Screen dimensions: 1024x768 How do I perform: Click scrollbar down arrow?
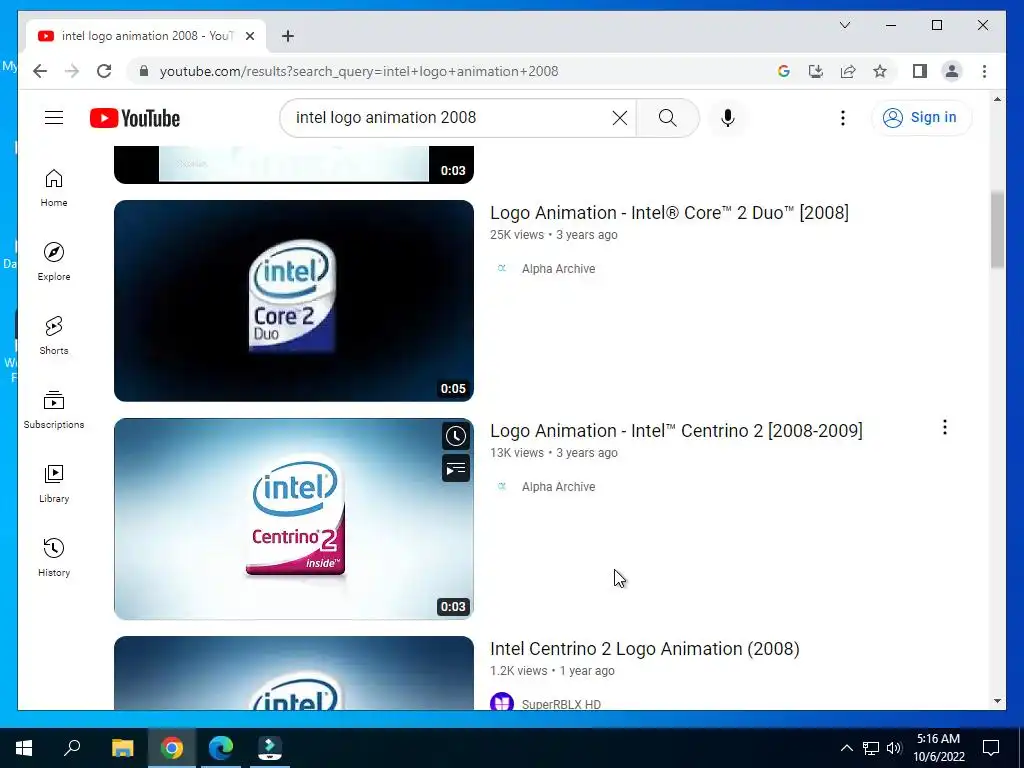pos(997,701)
